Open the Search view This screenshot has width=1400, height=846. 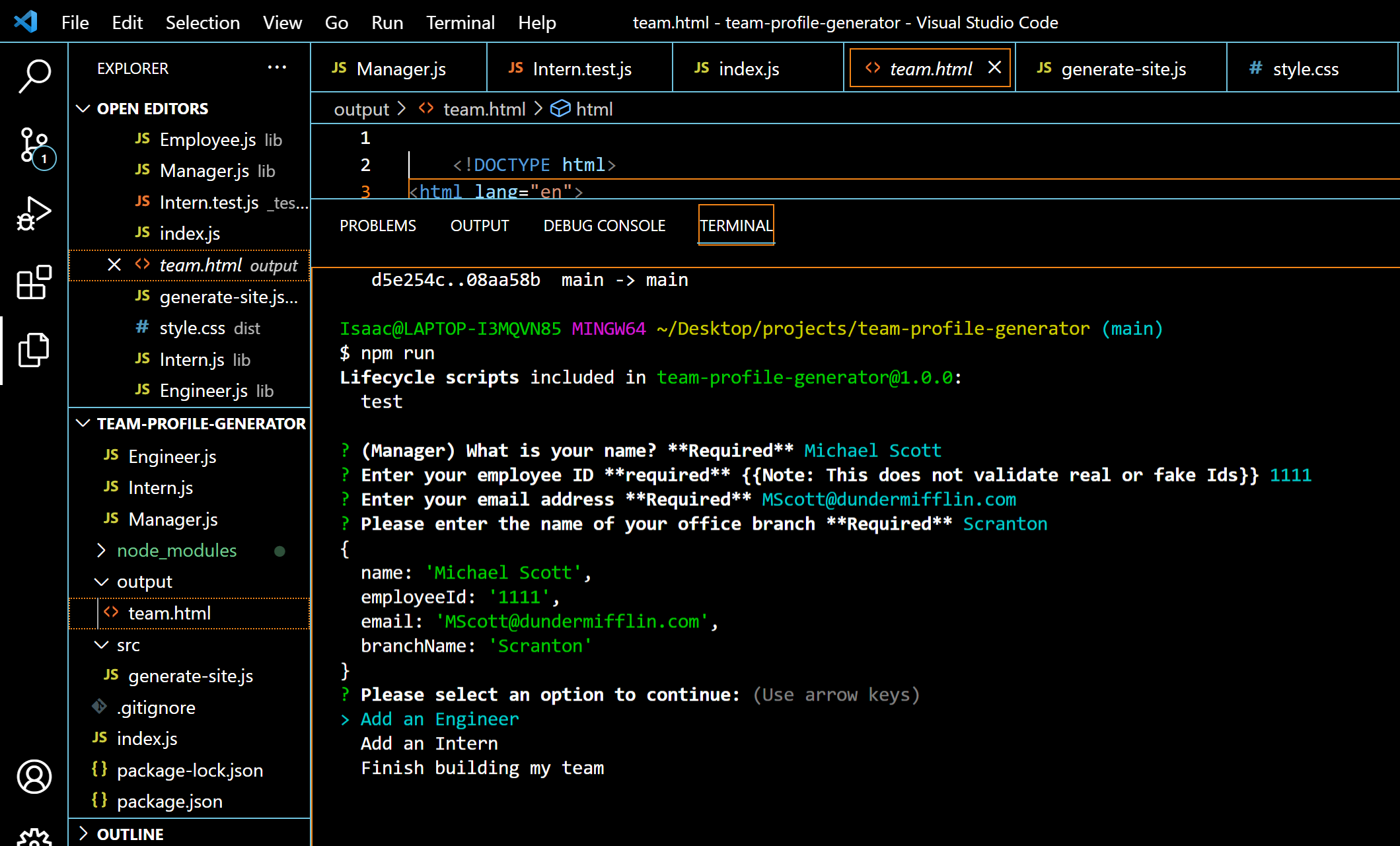[34, 76]
